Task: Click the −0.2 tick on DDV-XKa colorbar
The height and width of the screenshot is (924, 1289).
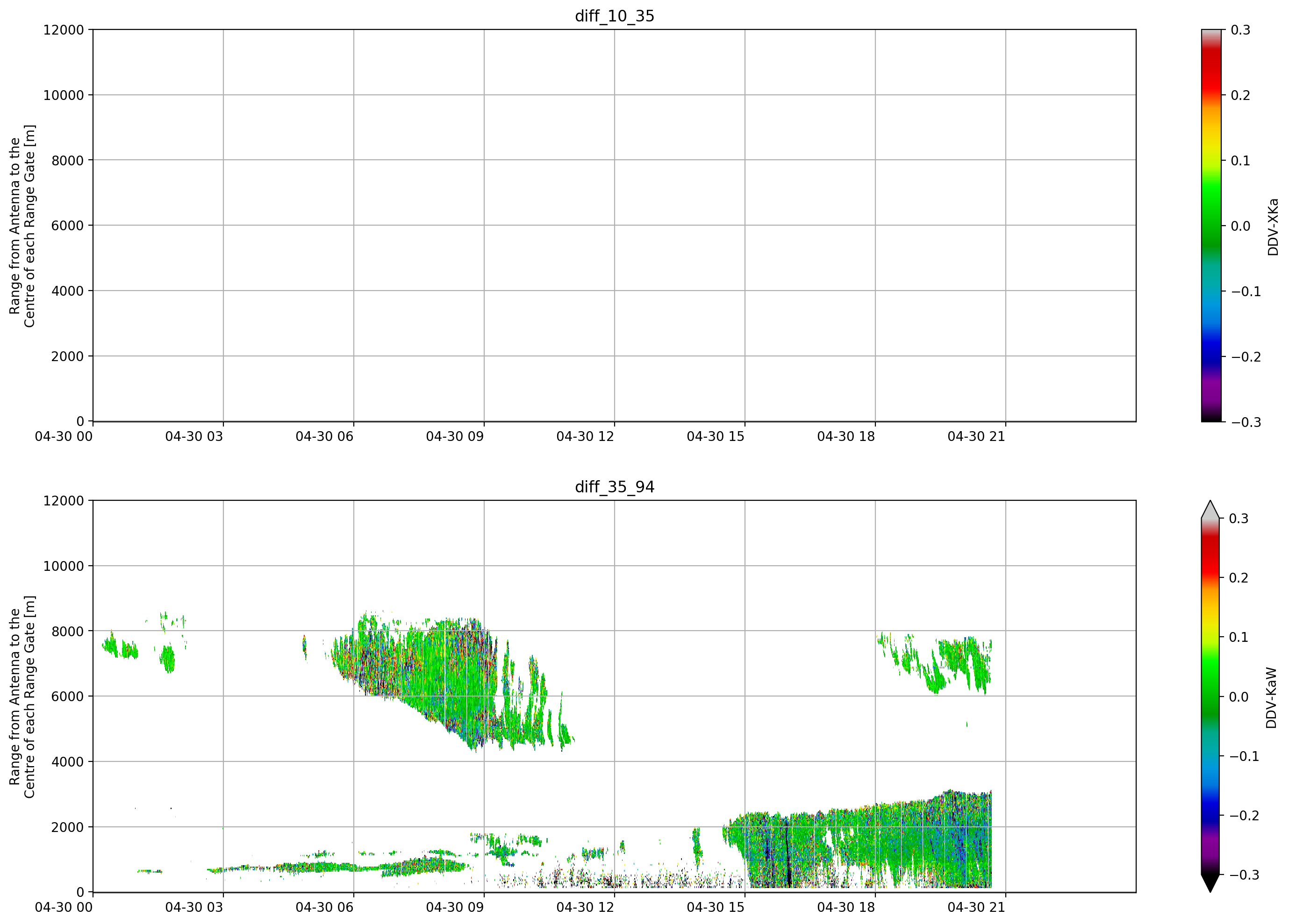Action: [x=1246, y=356]
